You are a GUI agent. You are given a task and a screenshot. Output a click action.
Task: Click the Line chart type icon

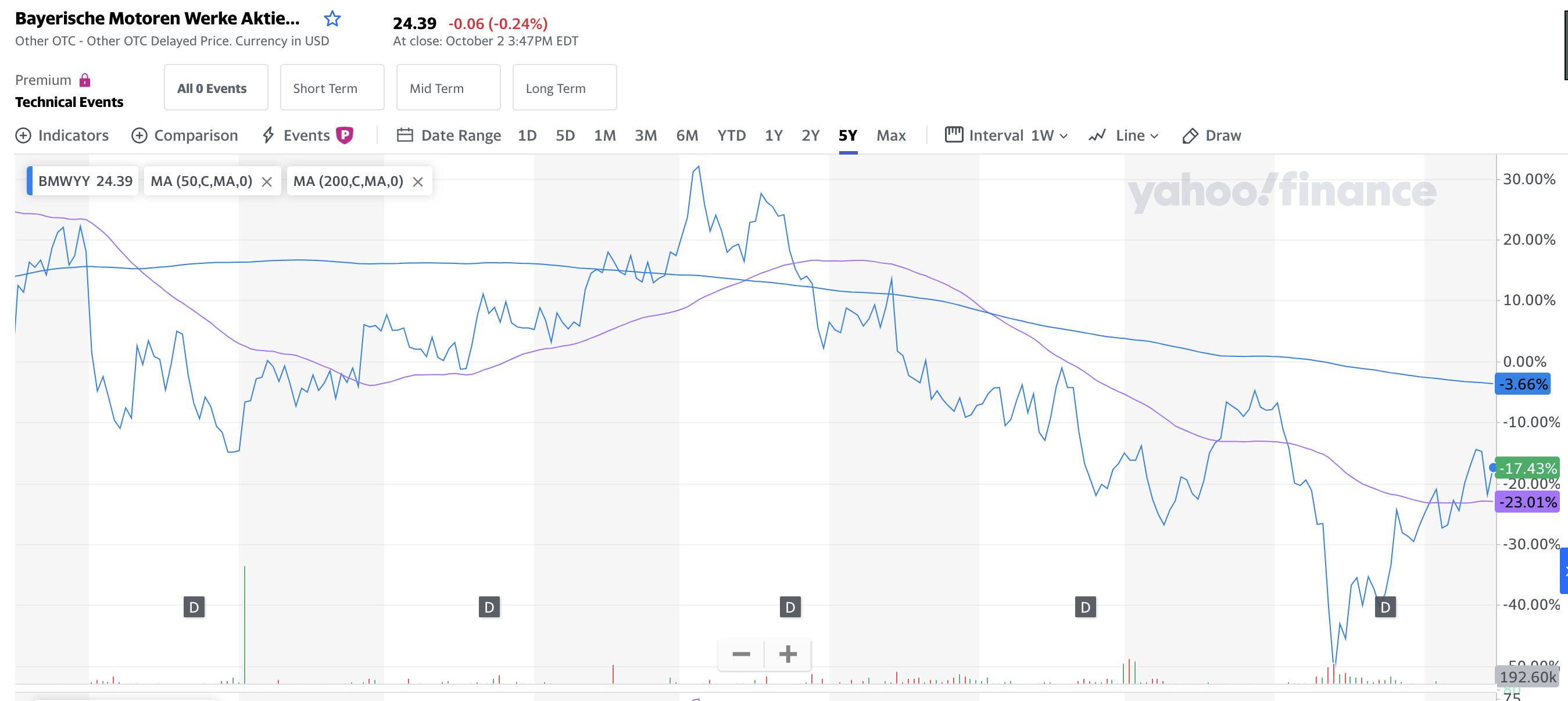(1097, 135)
